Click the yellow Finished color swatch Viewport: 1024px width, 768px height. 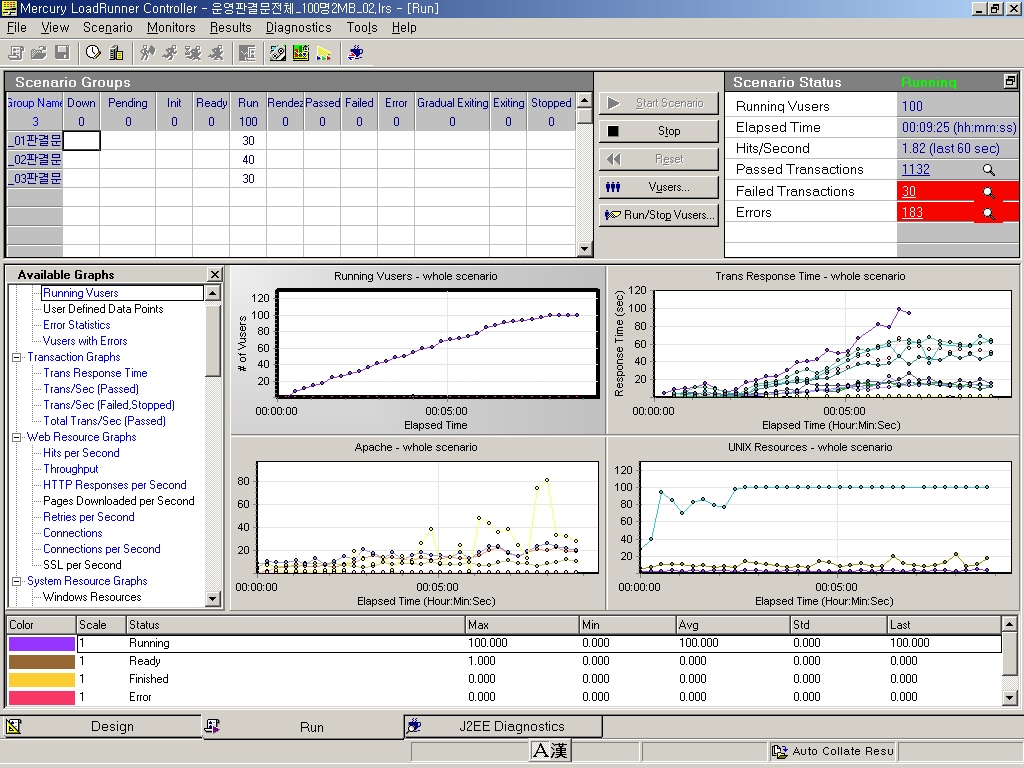(x=42, y=679)
